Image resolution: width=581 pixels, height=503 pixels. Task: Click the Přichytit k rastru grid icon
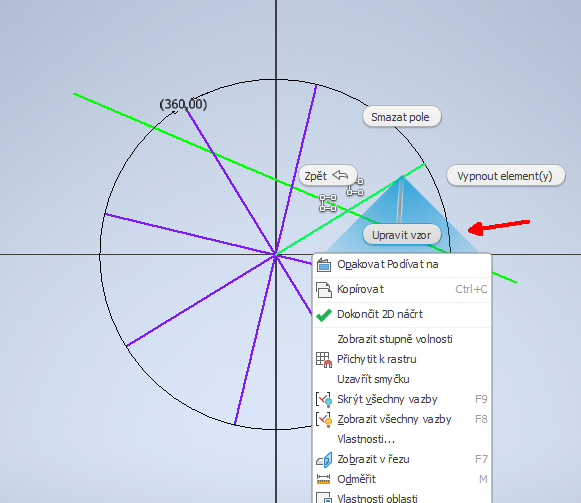[323, 360]
